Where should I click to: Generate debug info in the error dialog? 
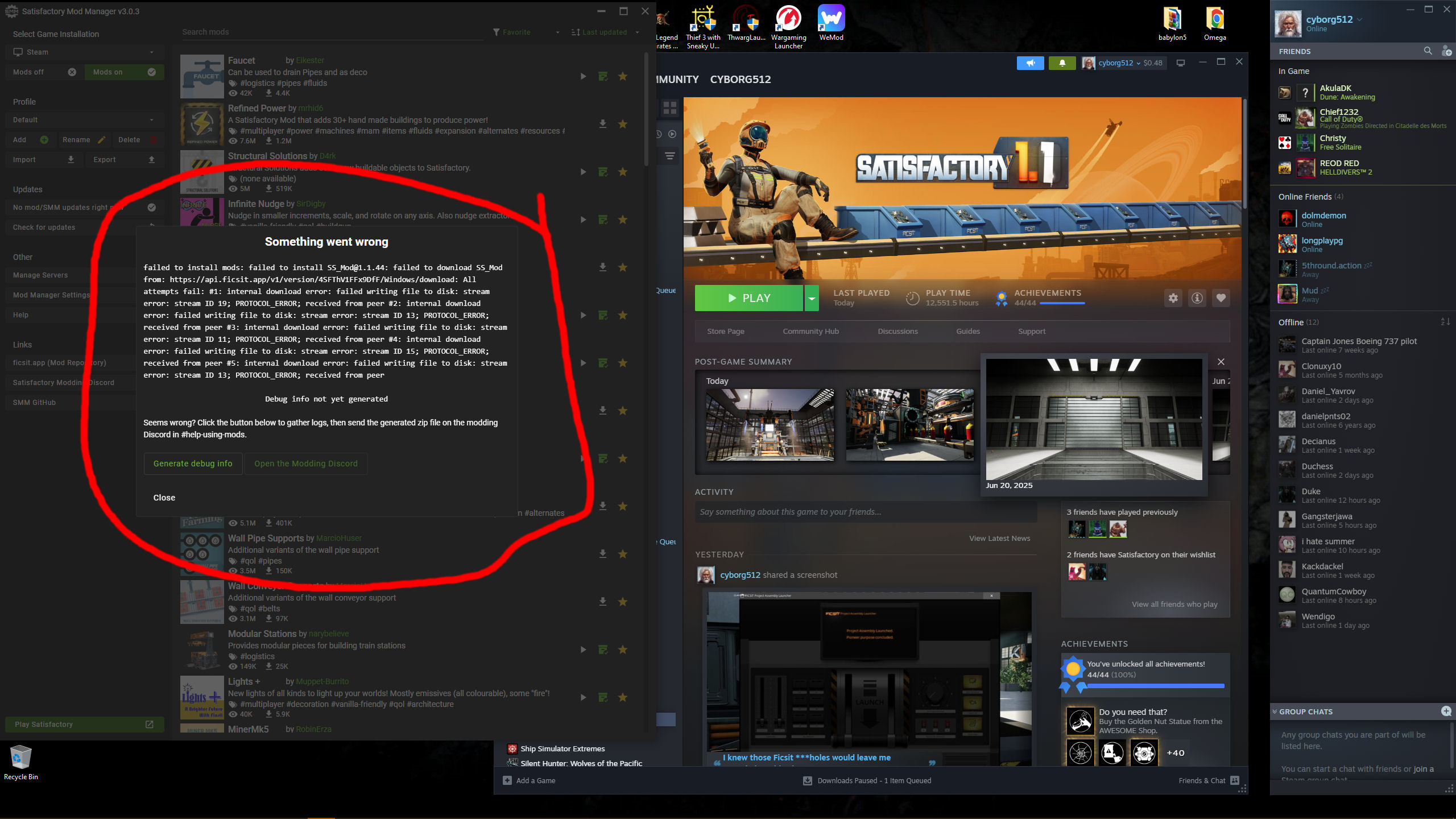(x=193, y=464)
